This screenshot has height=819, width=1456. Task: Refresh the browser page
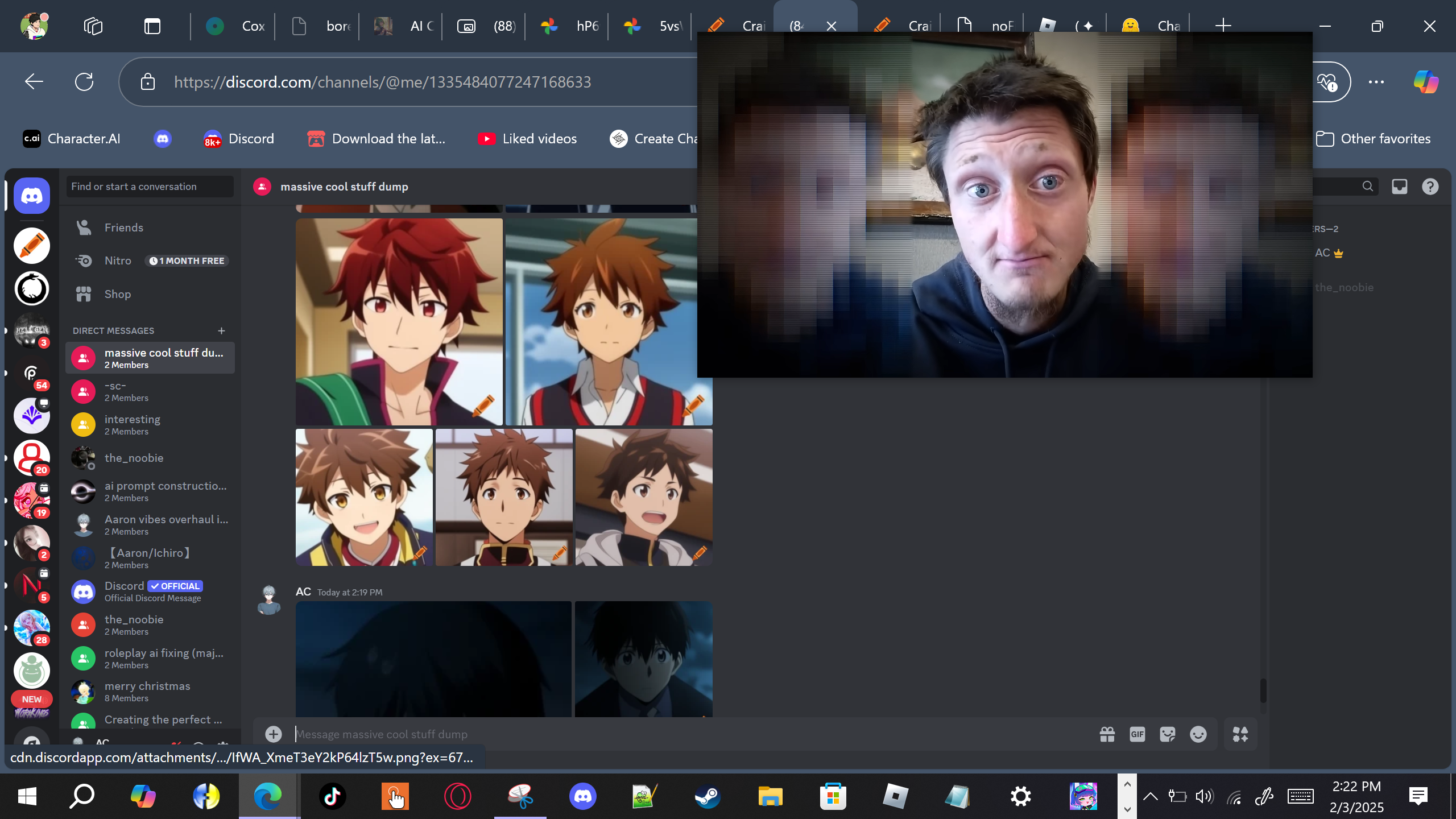(x=84, y=82)
